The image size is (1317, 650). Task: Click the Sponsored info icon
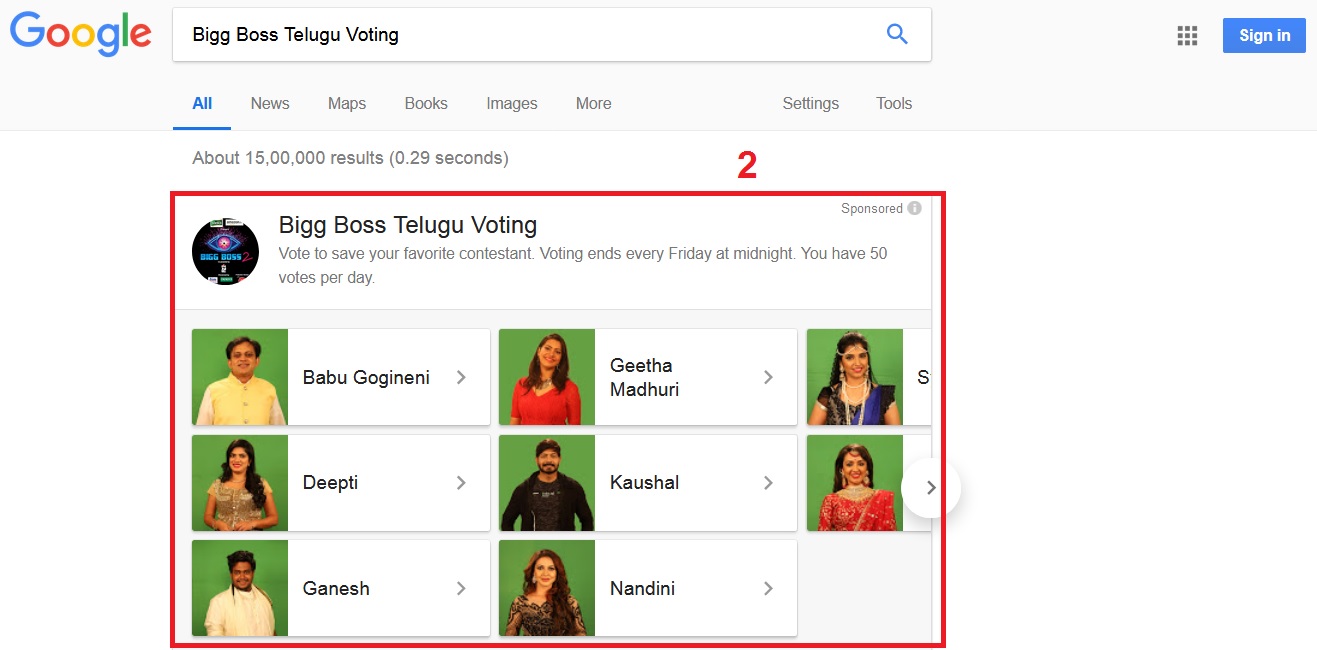[x=914, y=208]
